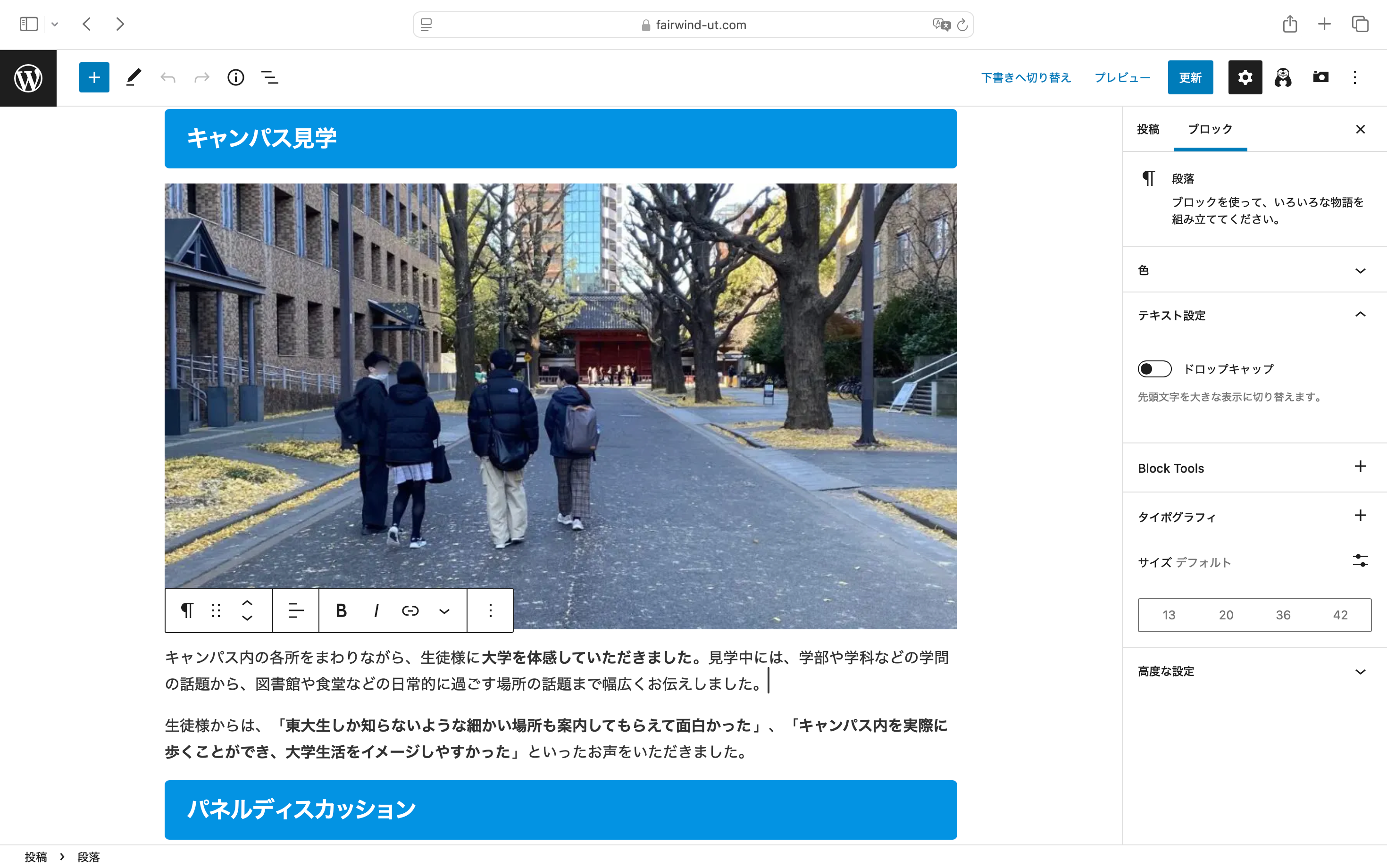Switch to the 投稿 tab
Viewport: 1387px width, 868px height.
[x=1148, y=130]
